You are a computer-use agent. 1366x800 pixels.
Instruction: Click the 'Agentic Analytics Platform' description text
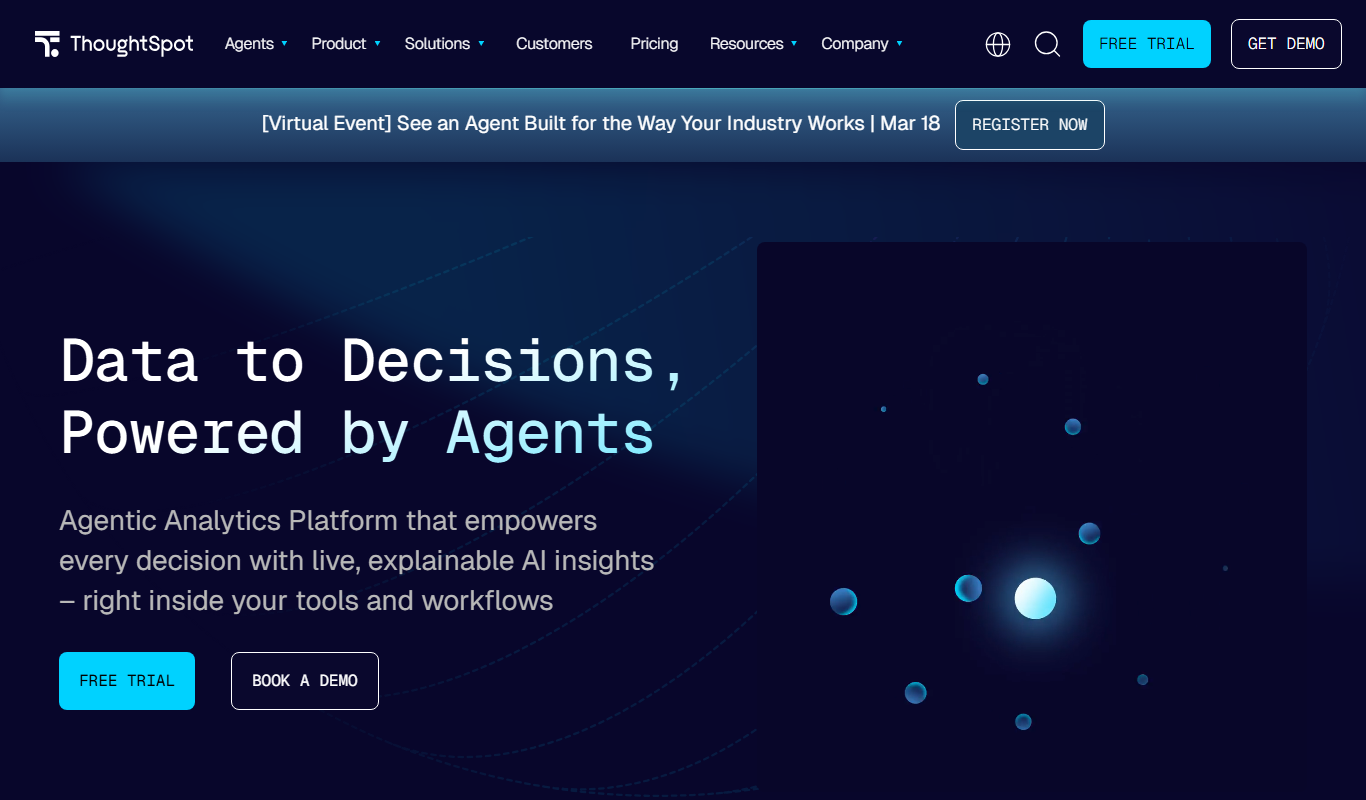[x=357, y=560]
